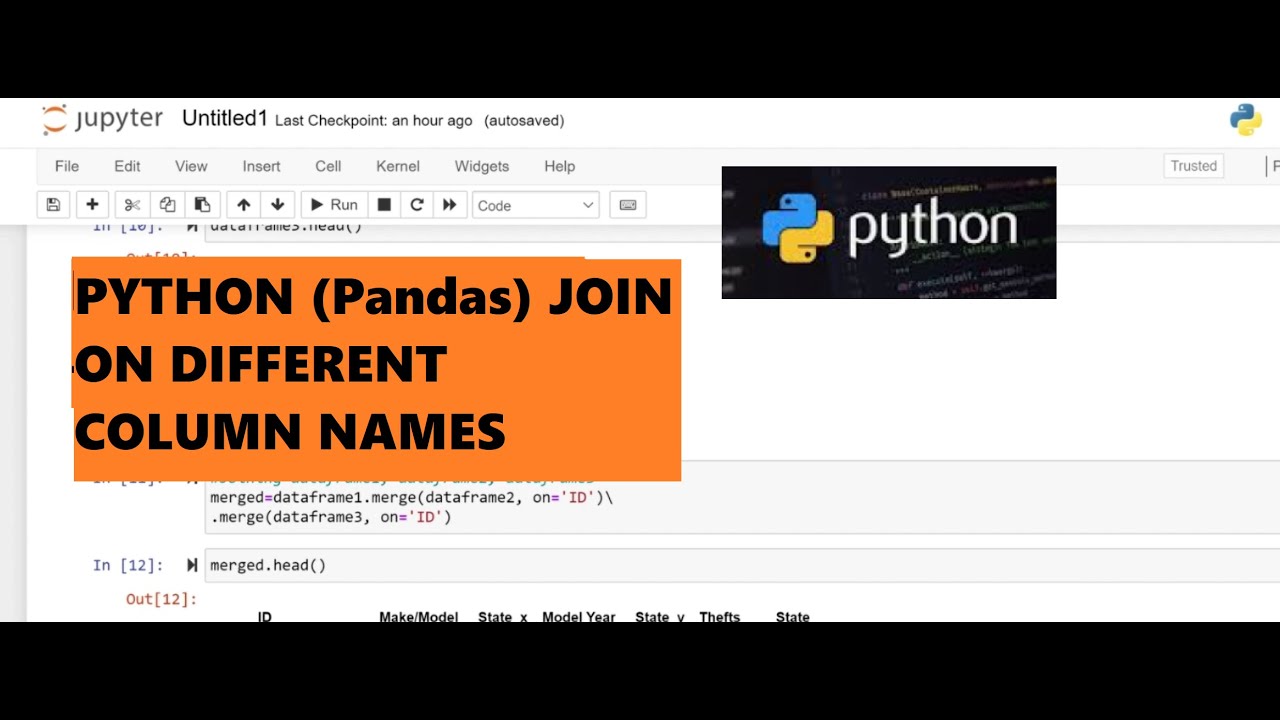Run the selected cell
1280x720 pixels.
(334, 205)
